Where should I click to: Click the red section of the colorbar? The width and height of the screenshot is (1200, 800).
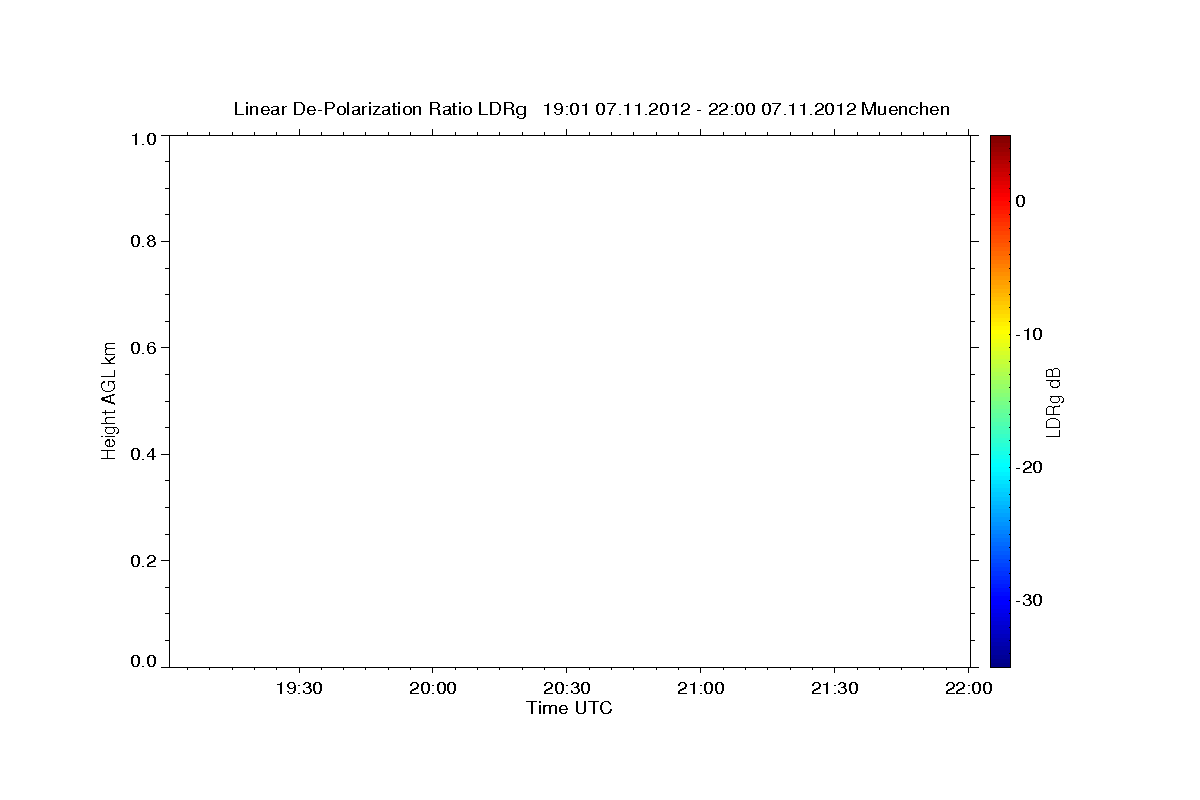point(1000,200)
